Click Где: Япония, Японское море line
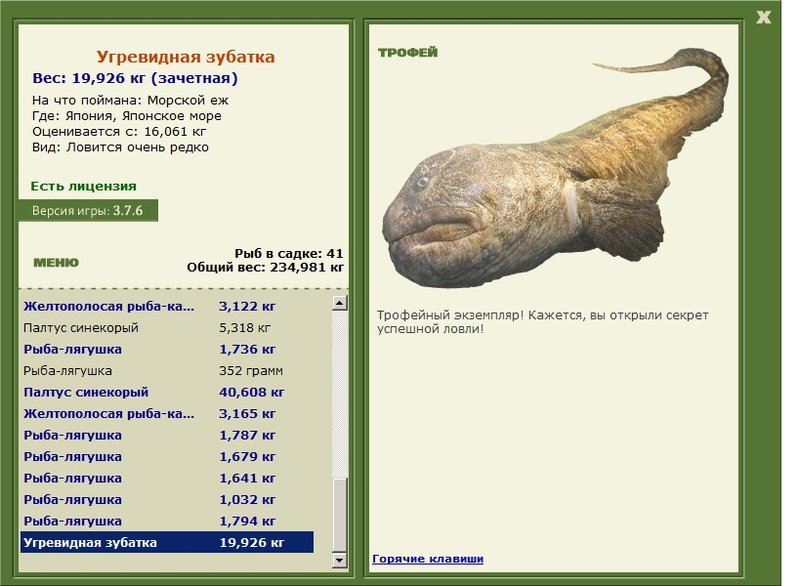 point(127,116)
